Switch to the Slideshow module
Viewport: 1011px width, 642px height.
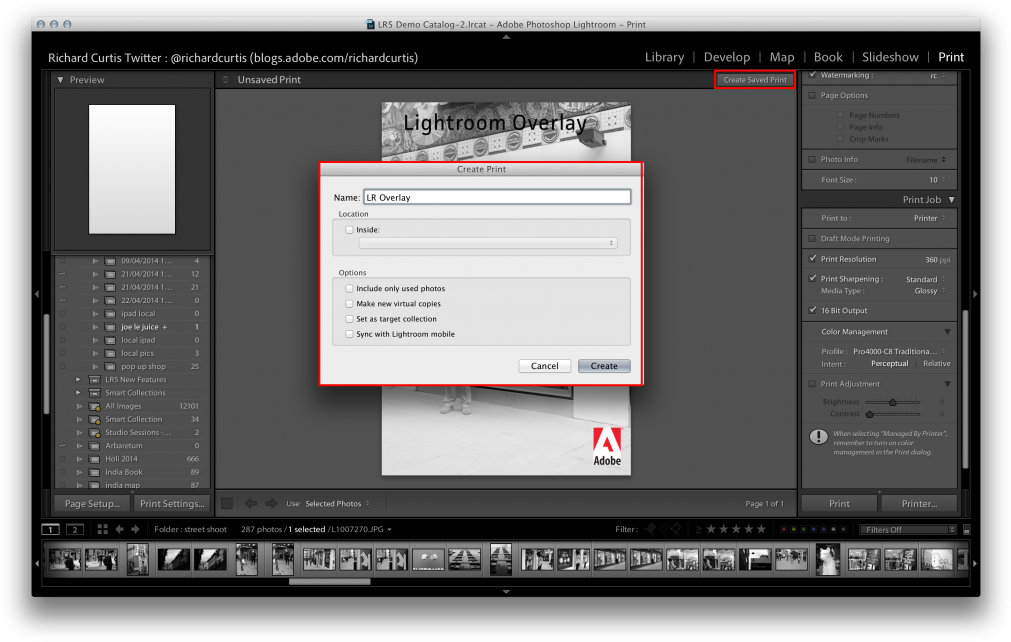pyautogui.click(x=890, y=57)
